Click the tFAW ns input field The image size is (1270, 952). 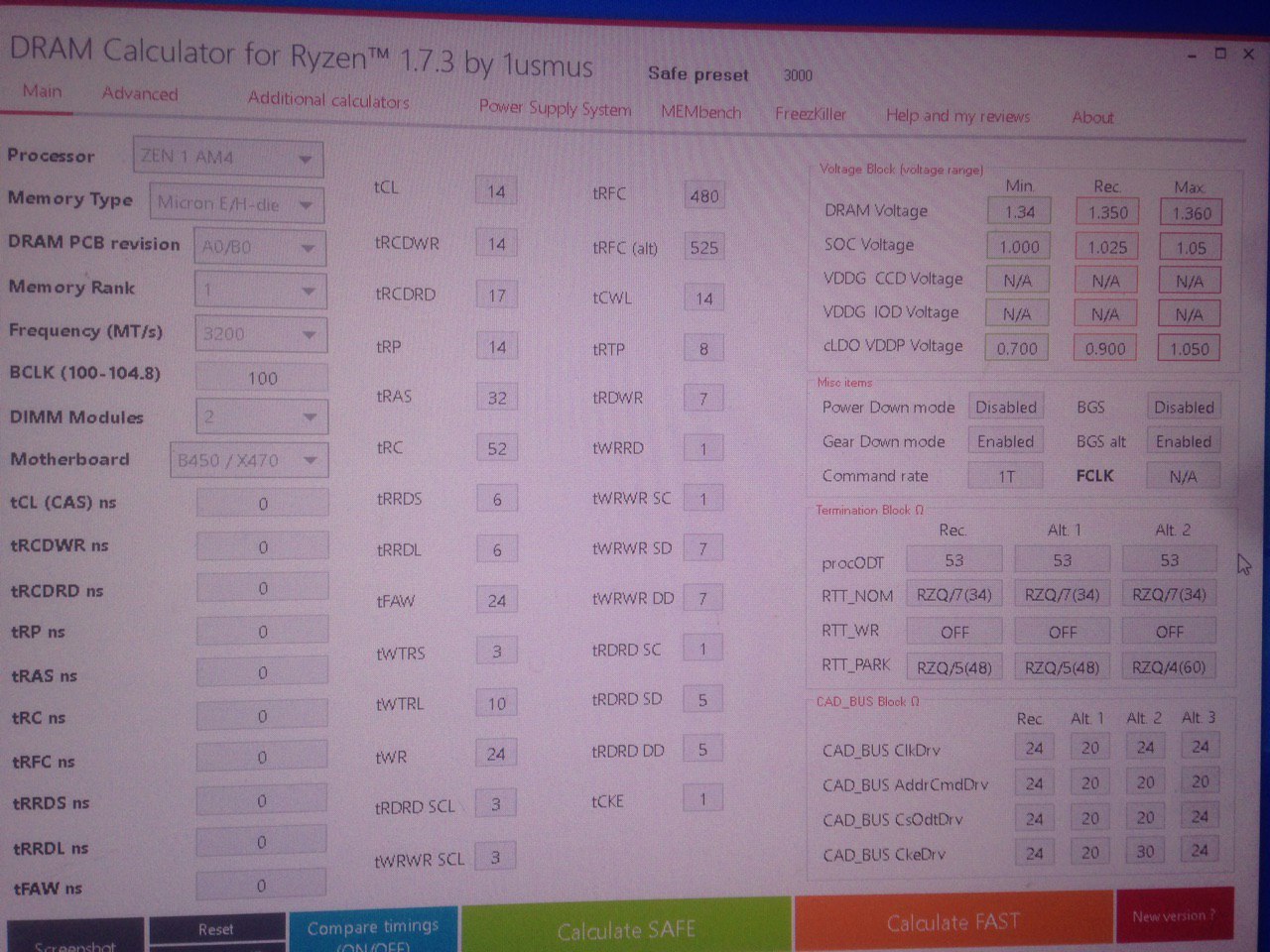262,886
